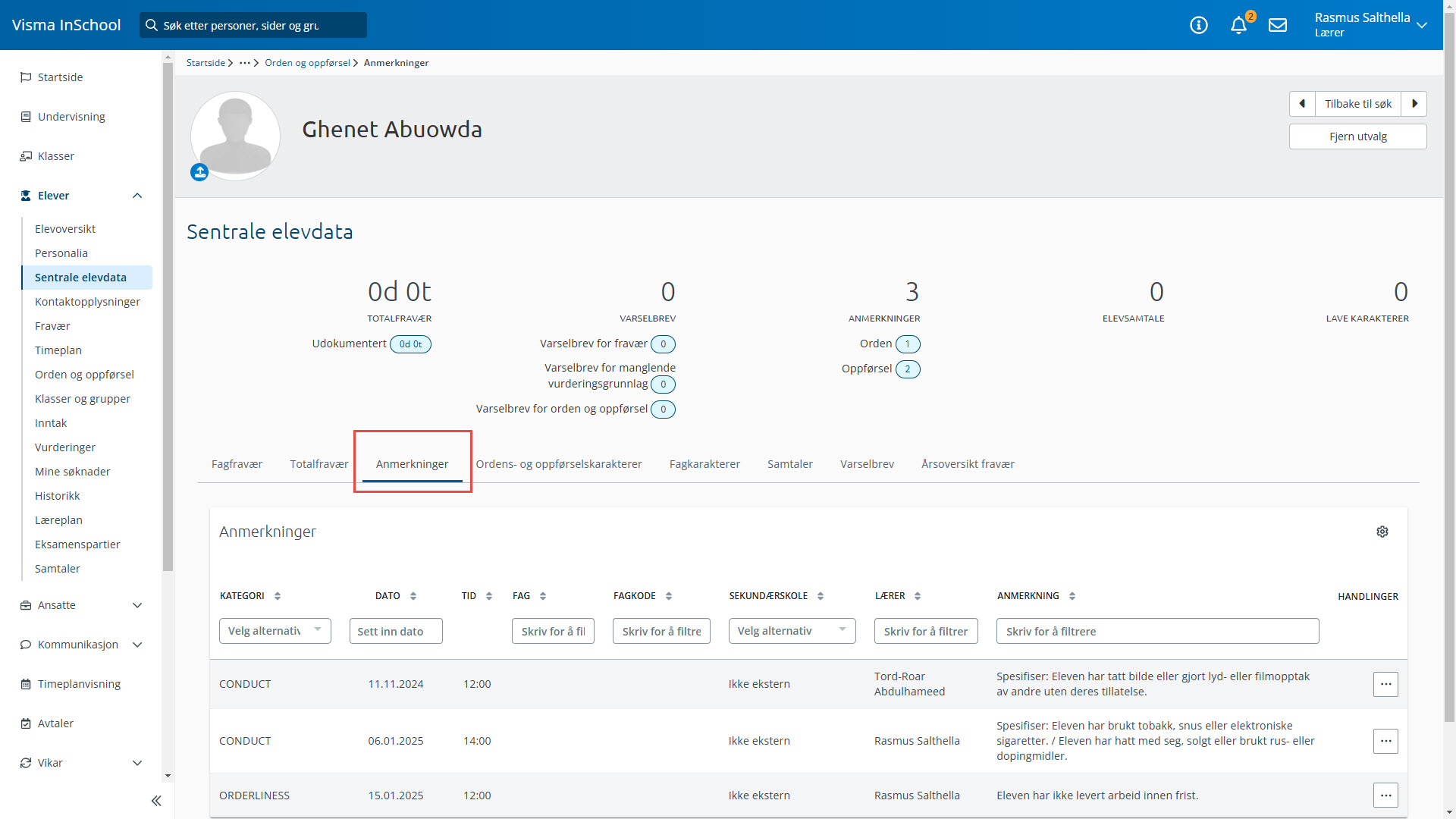Open actions menu for ORDERLINESS row
Screen dimensions: 1456x819
point(1385,795)
